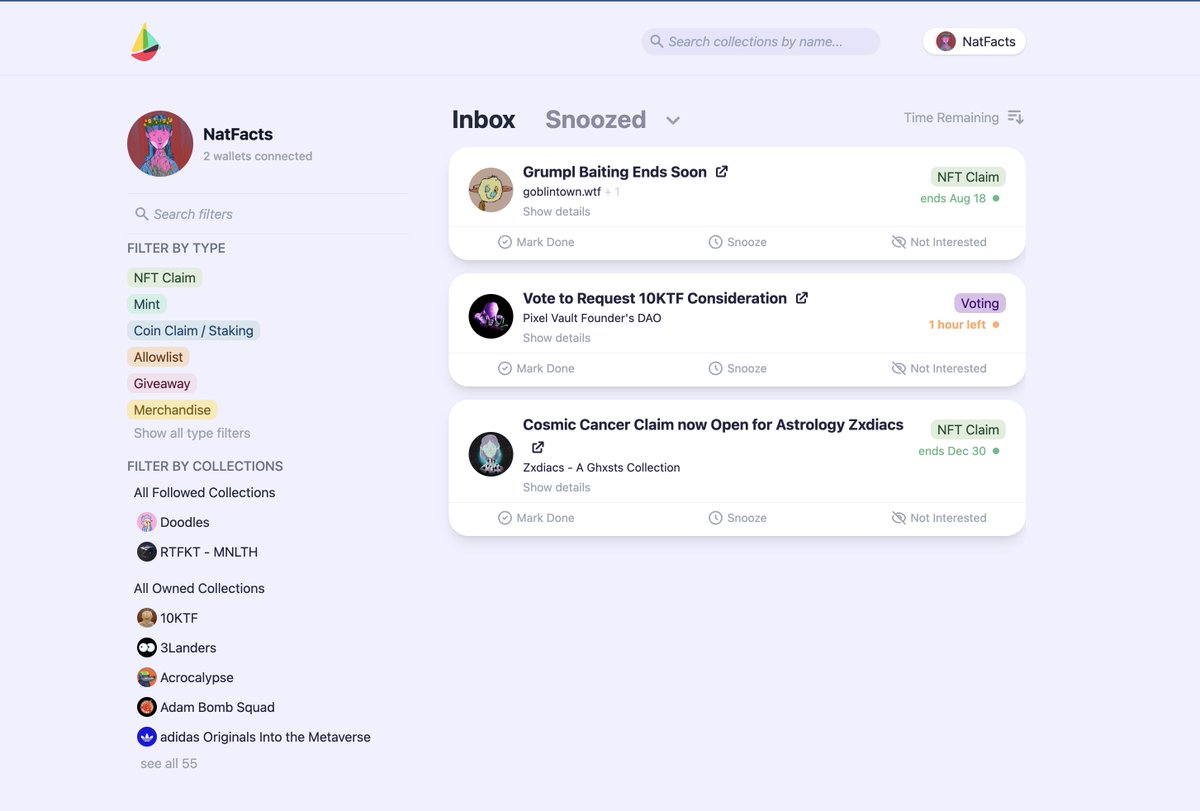Toggle Allowlist type filter
1200x811 pixels.
(158, 357)
